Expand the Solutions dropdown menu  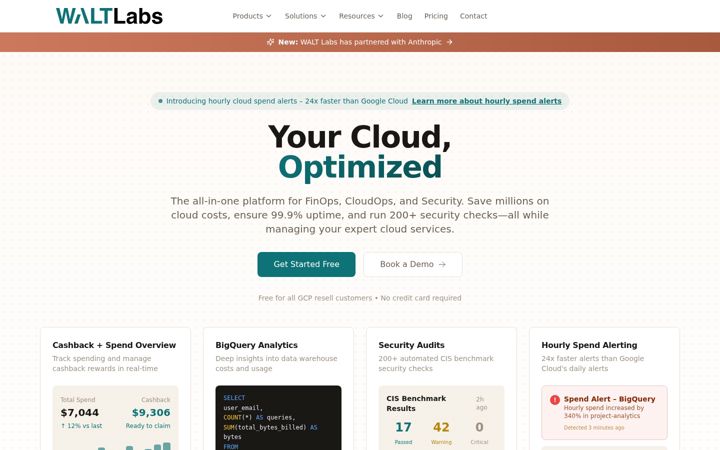(305, 16)
